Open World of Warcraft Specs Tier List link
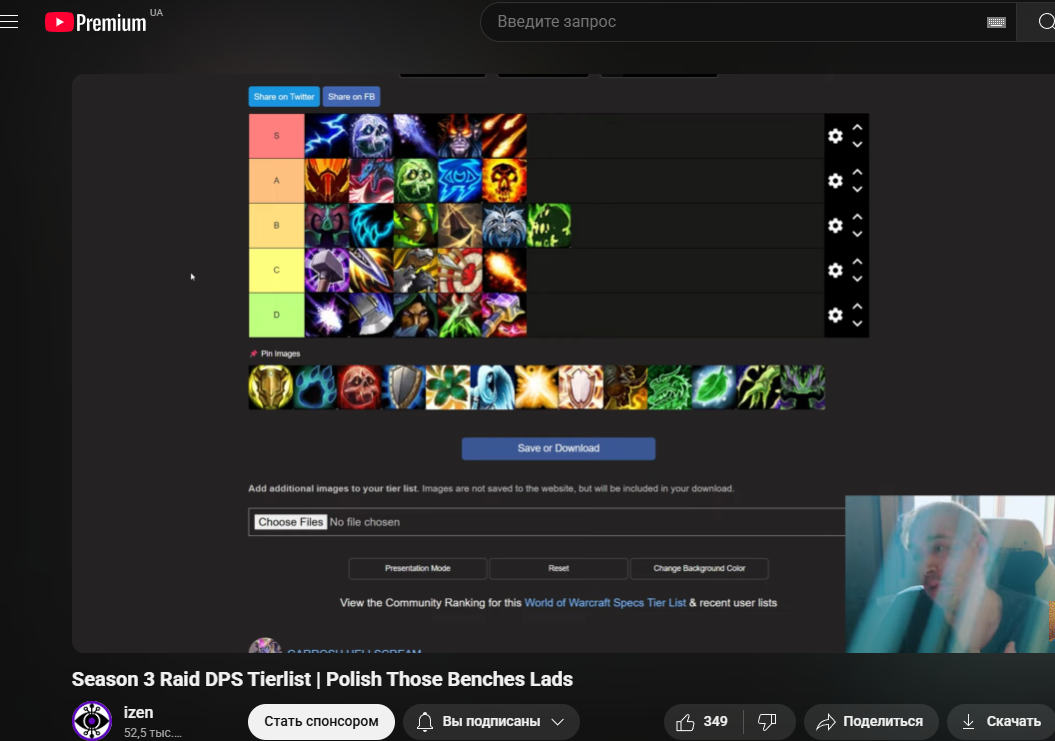The height and width of the screenshot is (741, 1055). coord(605,602)
